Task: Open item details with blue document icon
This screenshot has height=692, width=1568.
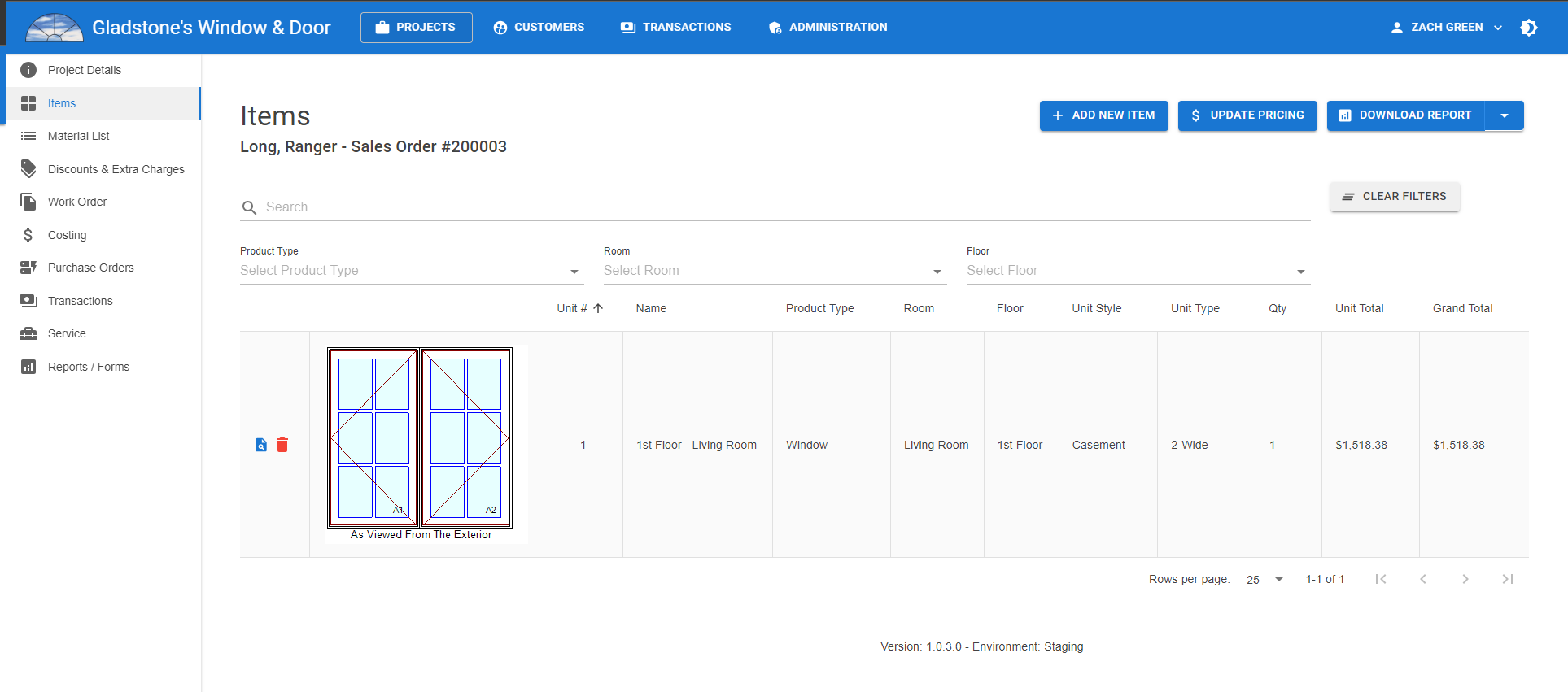Action: (x=261, y=445)
